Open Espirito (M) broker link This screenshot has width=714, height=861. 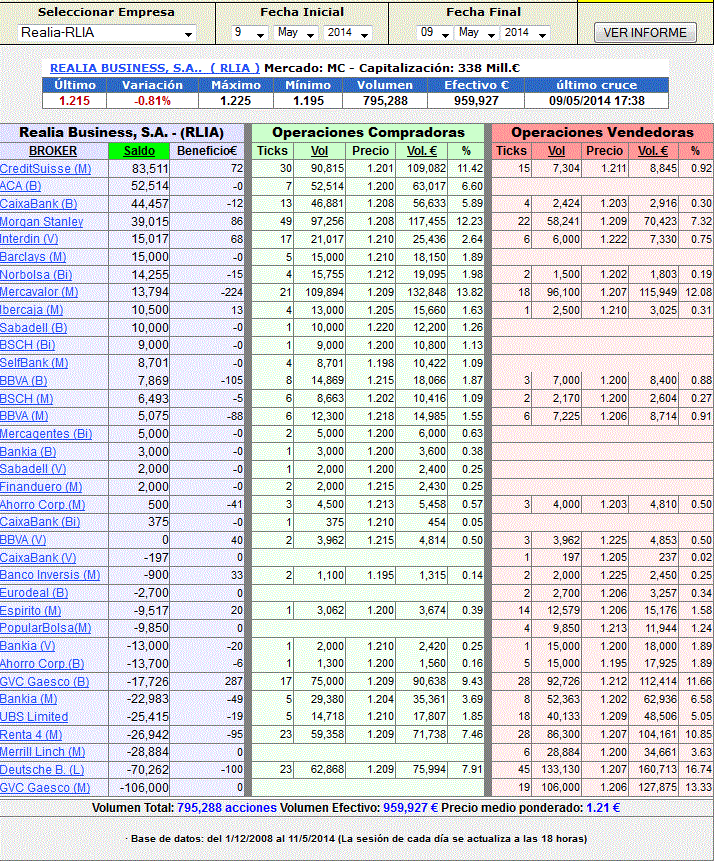31,611
